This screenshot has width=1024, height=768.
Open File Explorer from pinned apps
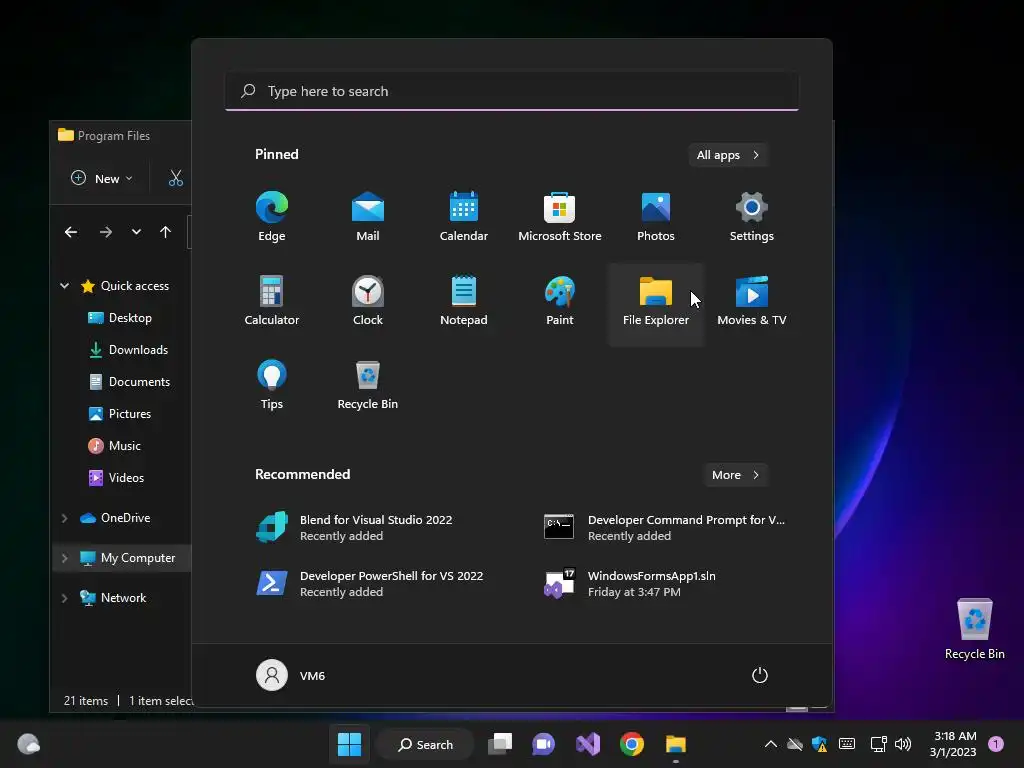click(x=656, y=304)
